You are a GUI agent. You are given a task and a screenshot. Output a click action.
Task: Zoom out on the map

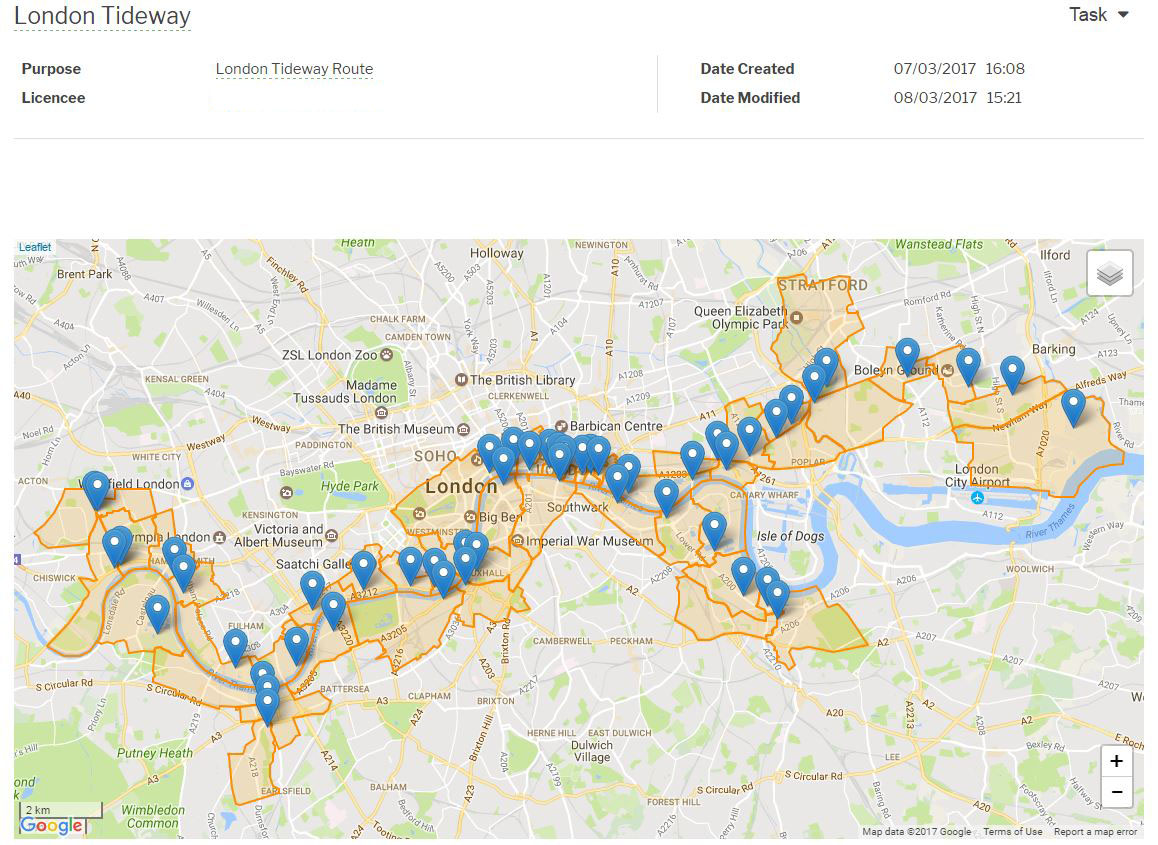pos(1116,792)
